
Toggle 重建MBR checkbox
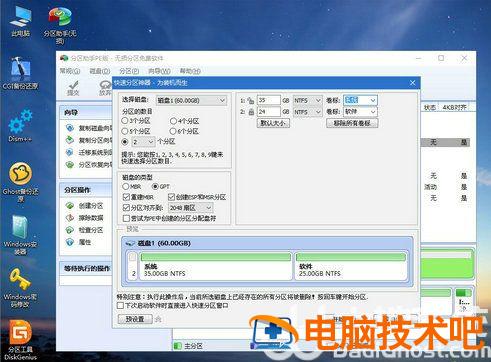pyautogui.click(x=126, y=197)
